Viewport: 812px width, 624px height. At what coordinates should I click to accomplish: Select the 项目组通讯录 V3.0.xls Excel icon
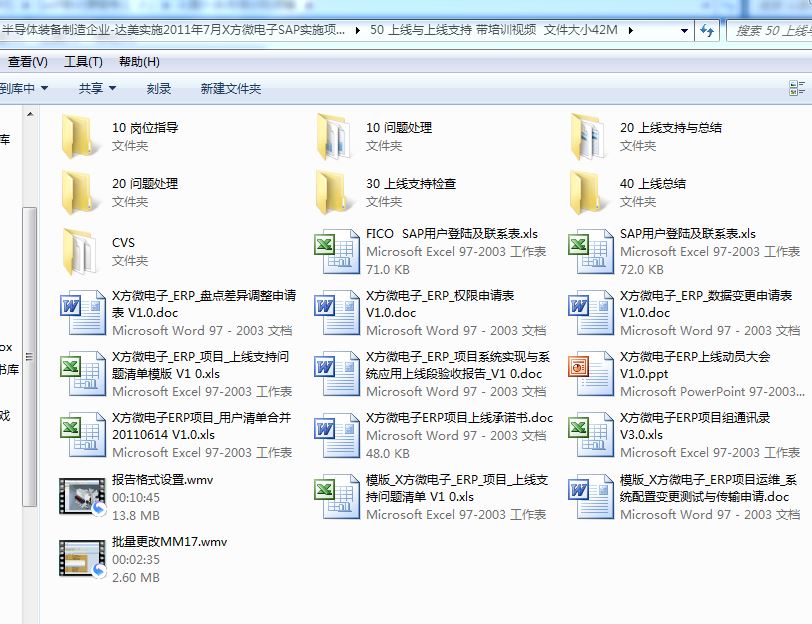pos(590,434)
